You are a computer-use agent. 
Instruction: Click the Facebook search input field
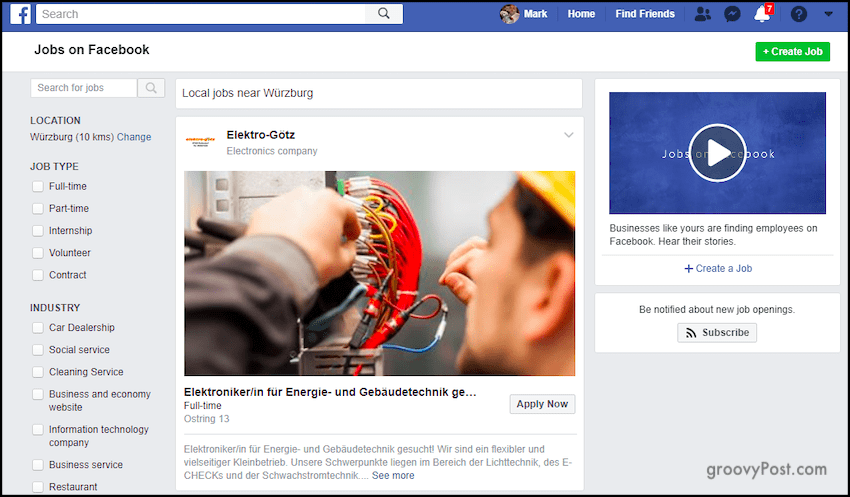(x=201, y=14)
